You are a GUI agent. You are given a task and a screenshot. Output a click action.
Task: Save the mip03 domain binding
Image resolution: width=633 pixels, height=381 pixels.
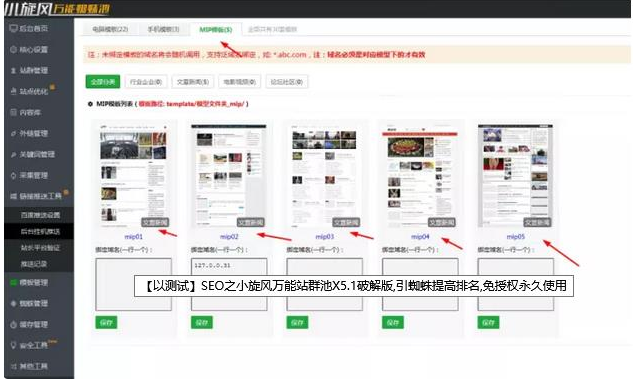pos(297,322)
